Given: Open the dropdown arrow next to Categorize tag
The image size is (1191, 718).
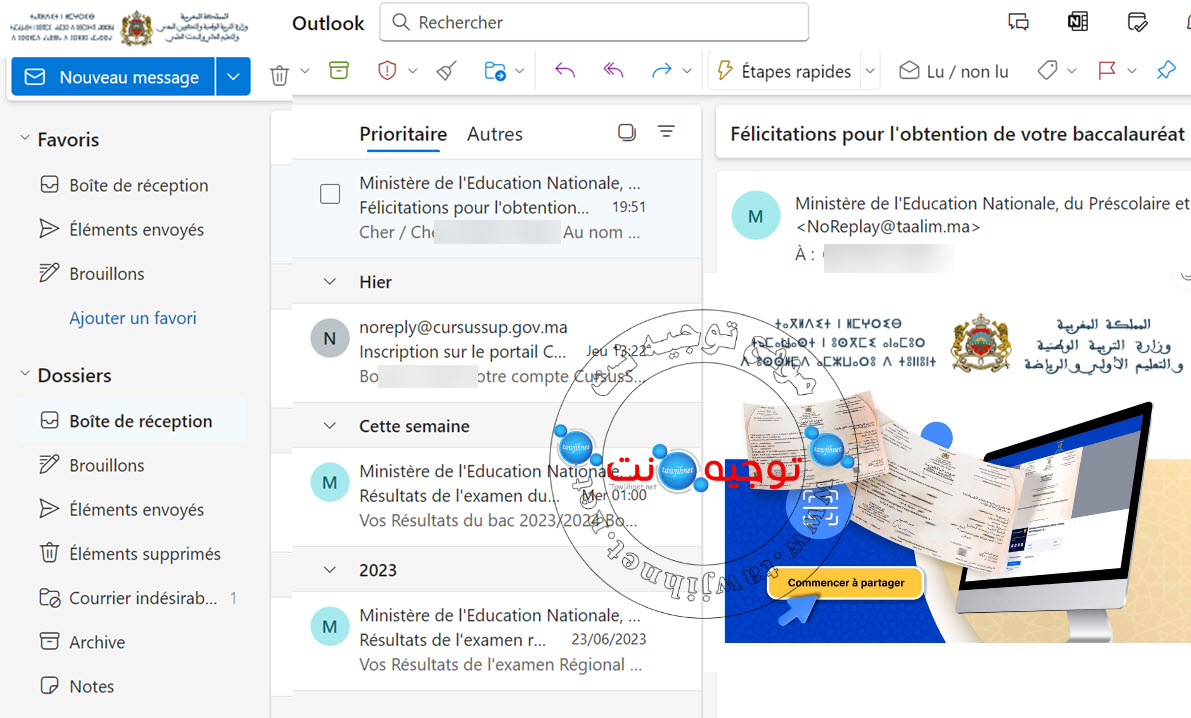Looking at the screenshot, I should point(1072,71).
